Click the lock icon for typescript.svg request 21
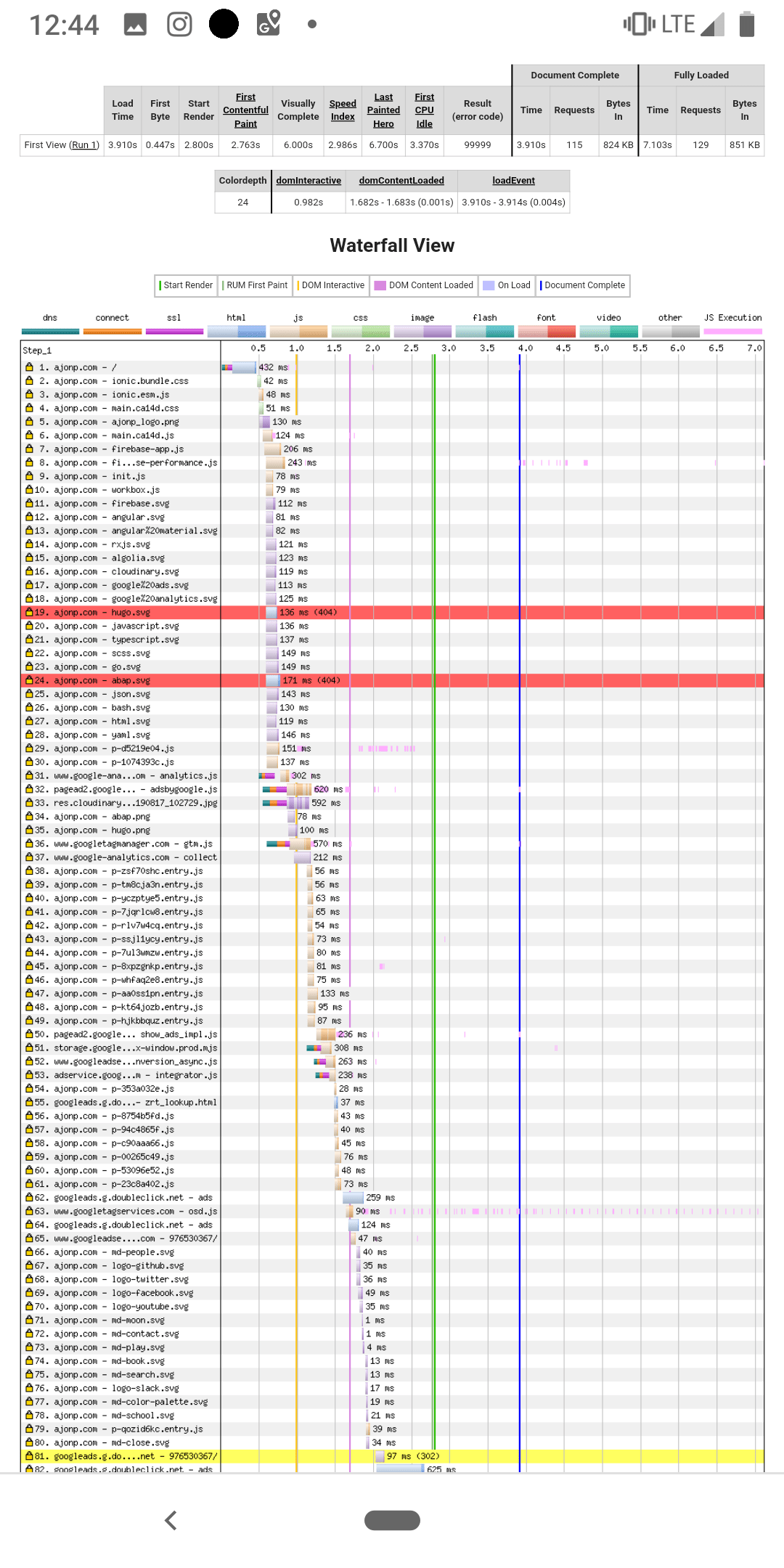This screenshot has height=1568, width=784. point(29,639)
